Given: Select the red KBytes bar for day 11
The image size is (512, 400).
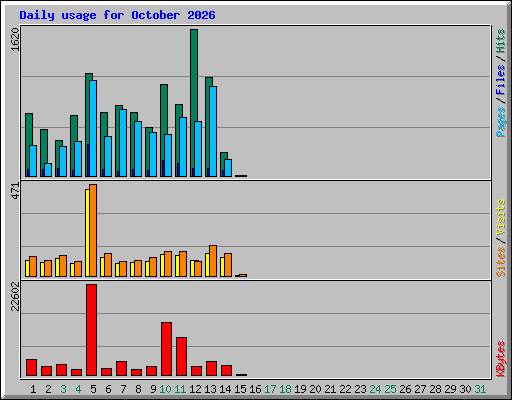Looking at the screenshot, I should 182,357.
